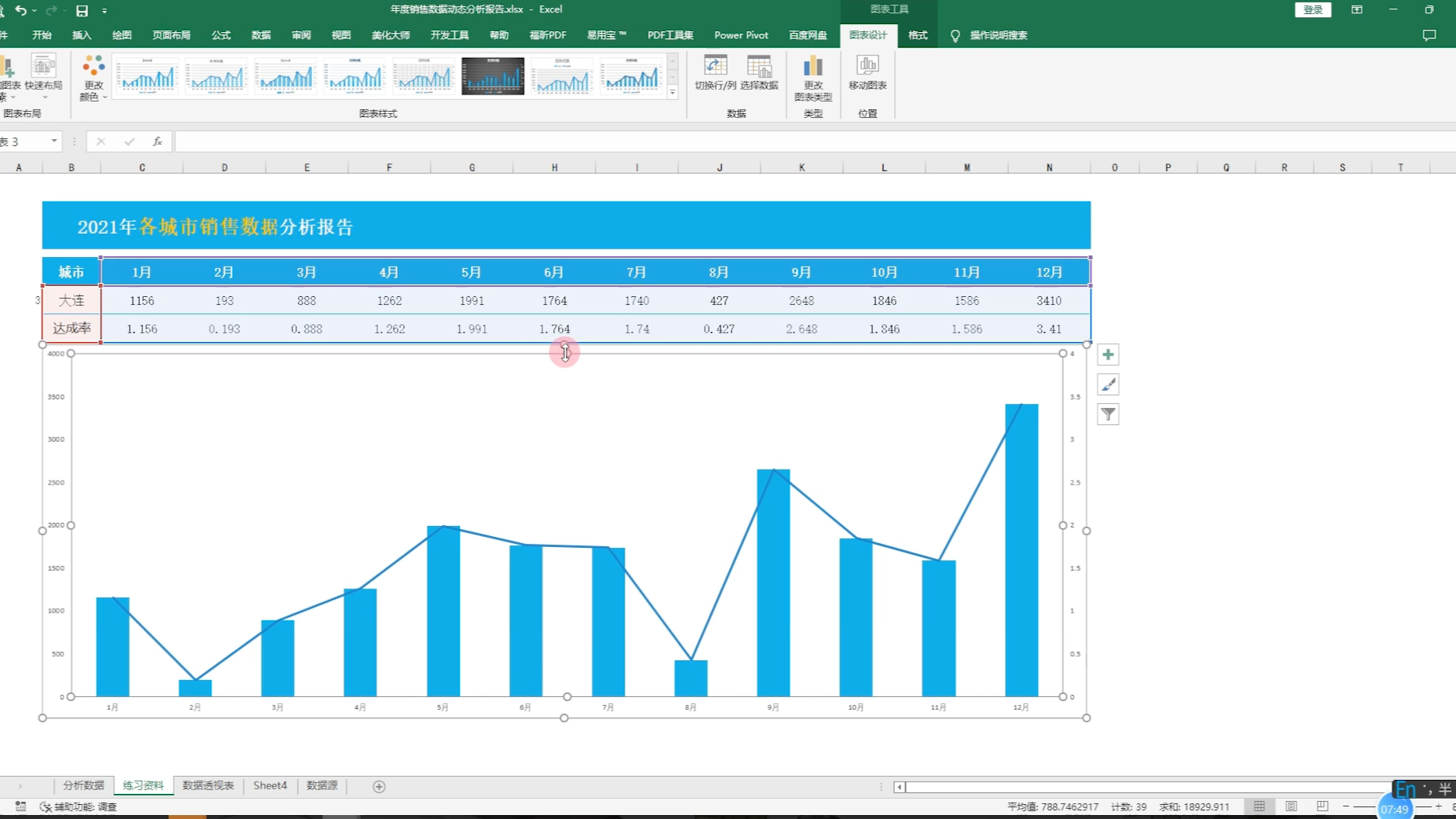Click zoom in plus button
The width and height of the screenshot is (1456, 819).
1438,806
